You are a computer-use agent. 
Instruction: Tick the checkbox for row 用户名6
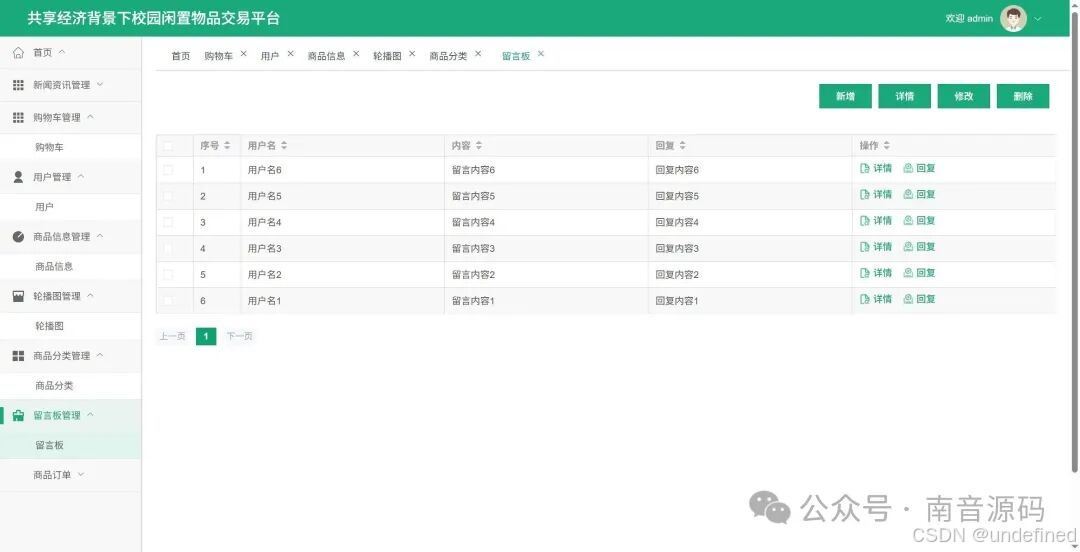[168, 170]
